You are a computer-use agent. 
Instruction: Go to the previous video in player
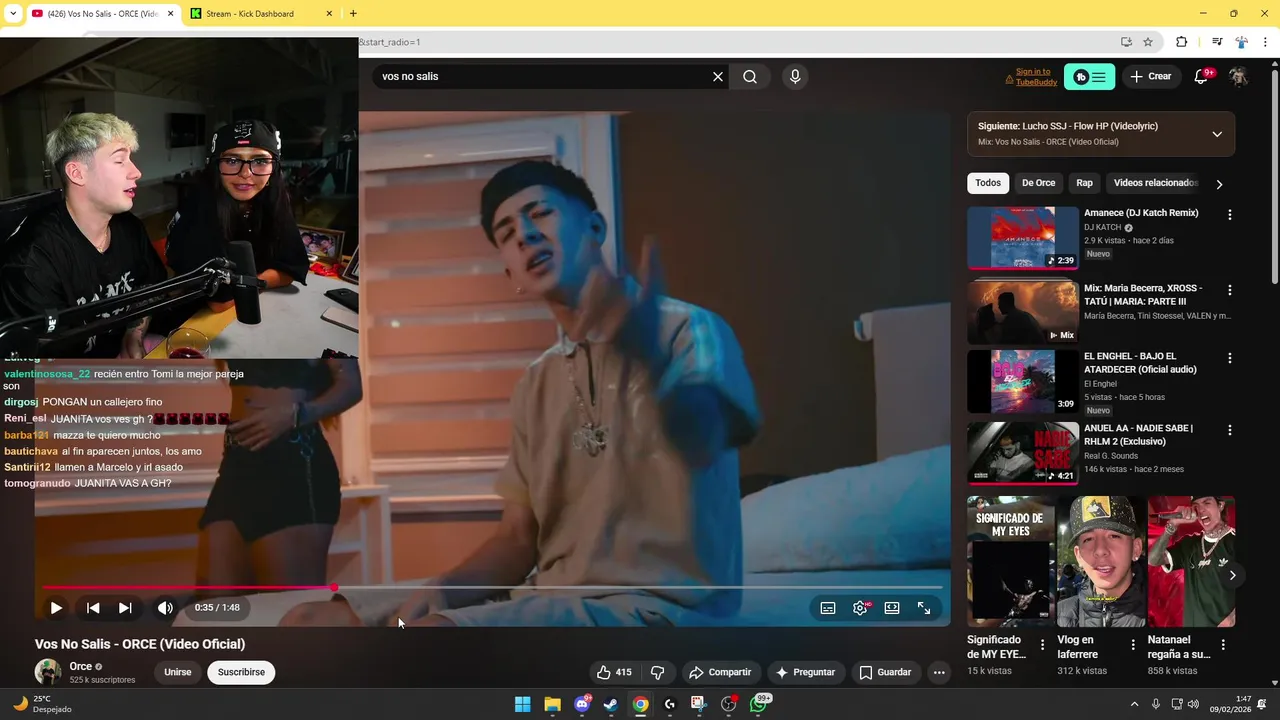(93, 607)
